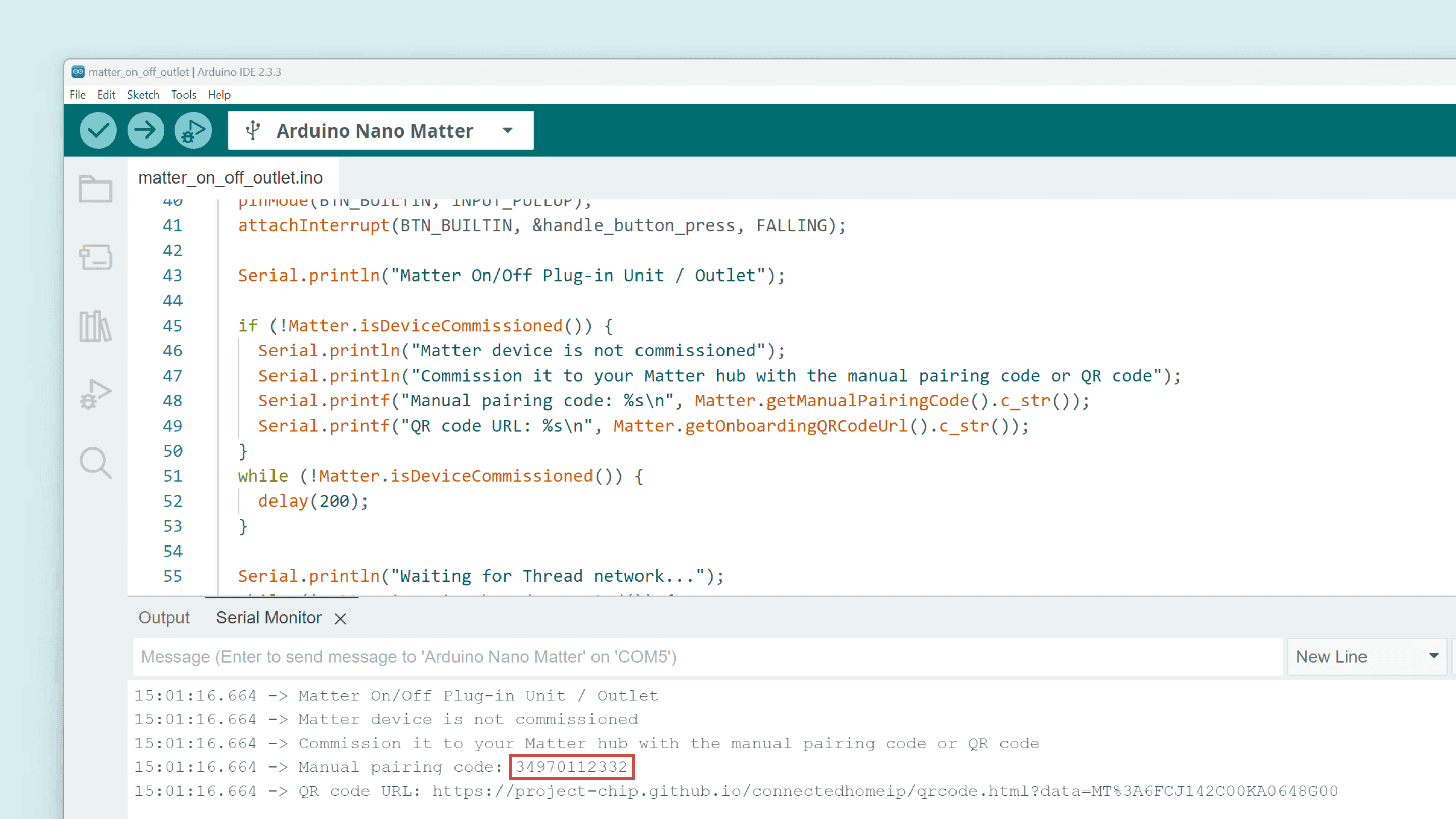The image size is (1456, 819).
Task: Click the USB plug icon in board selector
Action: tap(253, 130)
